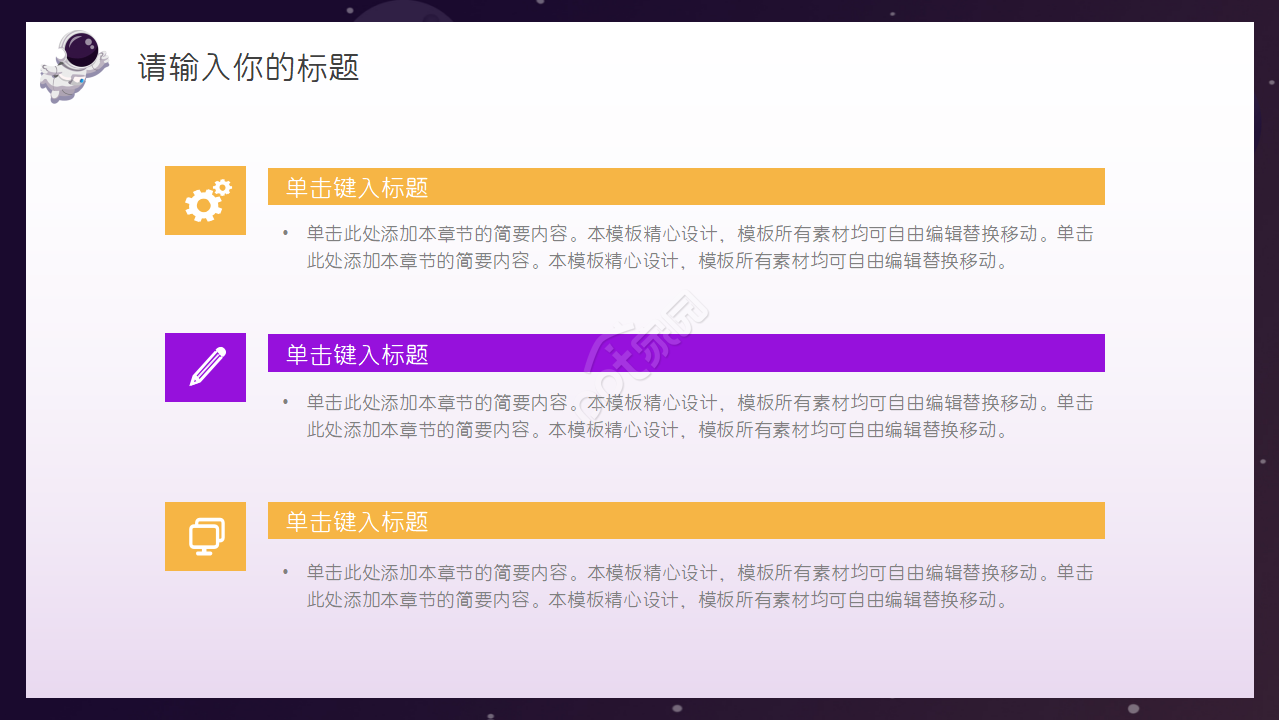The height and width of the screenshot is (720, 1280).
Task: Click 单击键入标题 text in the top orange bar
Action: pyautogui.click(x=357, y=187)
